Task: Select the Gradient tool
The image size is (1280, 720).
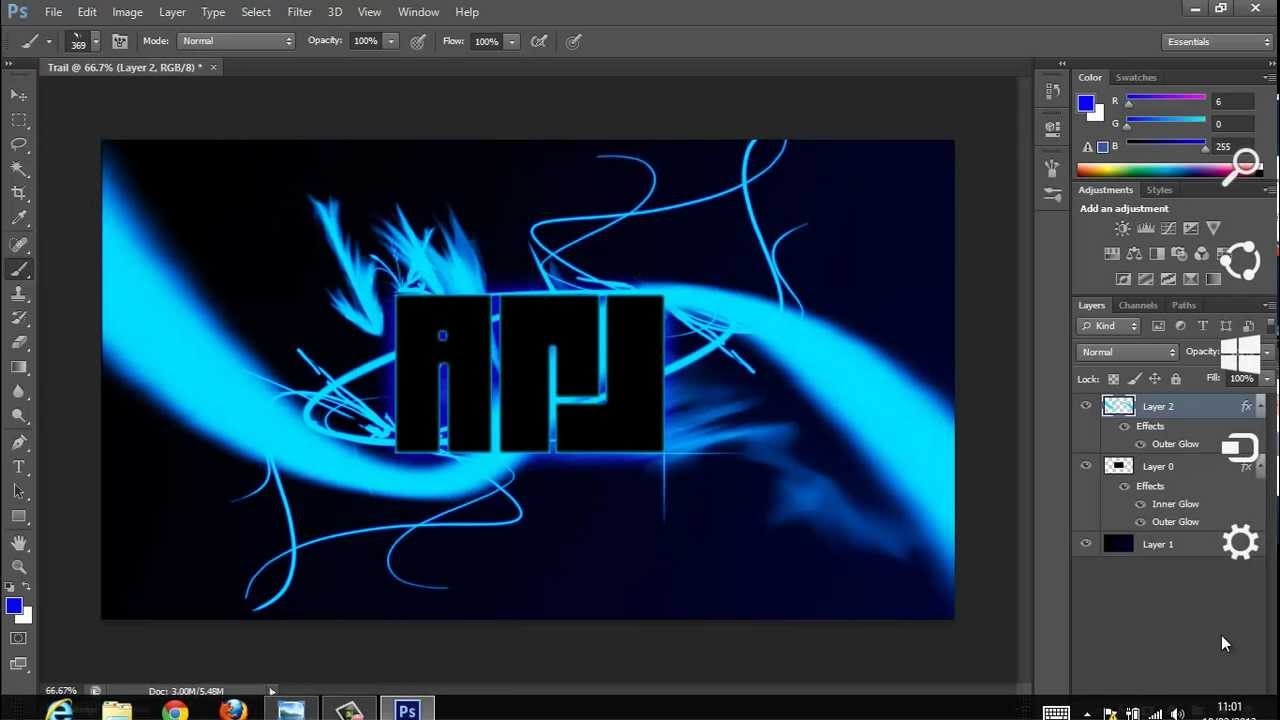Action: pos(19,367)
